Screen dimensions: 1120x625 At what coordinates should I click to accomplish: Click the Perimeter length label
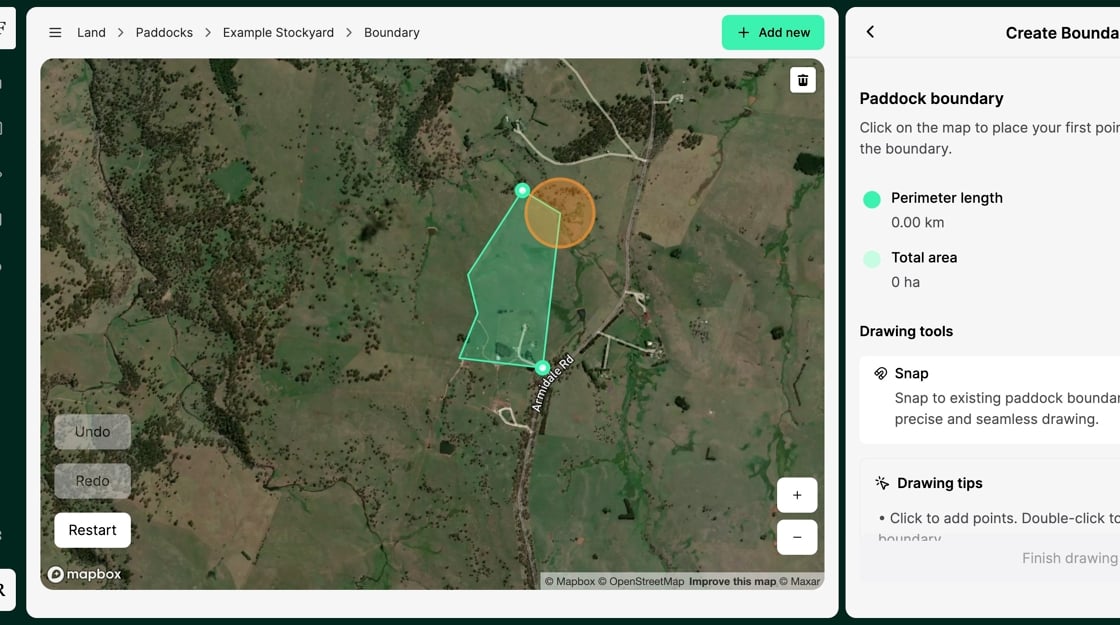(x=946, y=198)
